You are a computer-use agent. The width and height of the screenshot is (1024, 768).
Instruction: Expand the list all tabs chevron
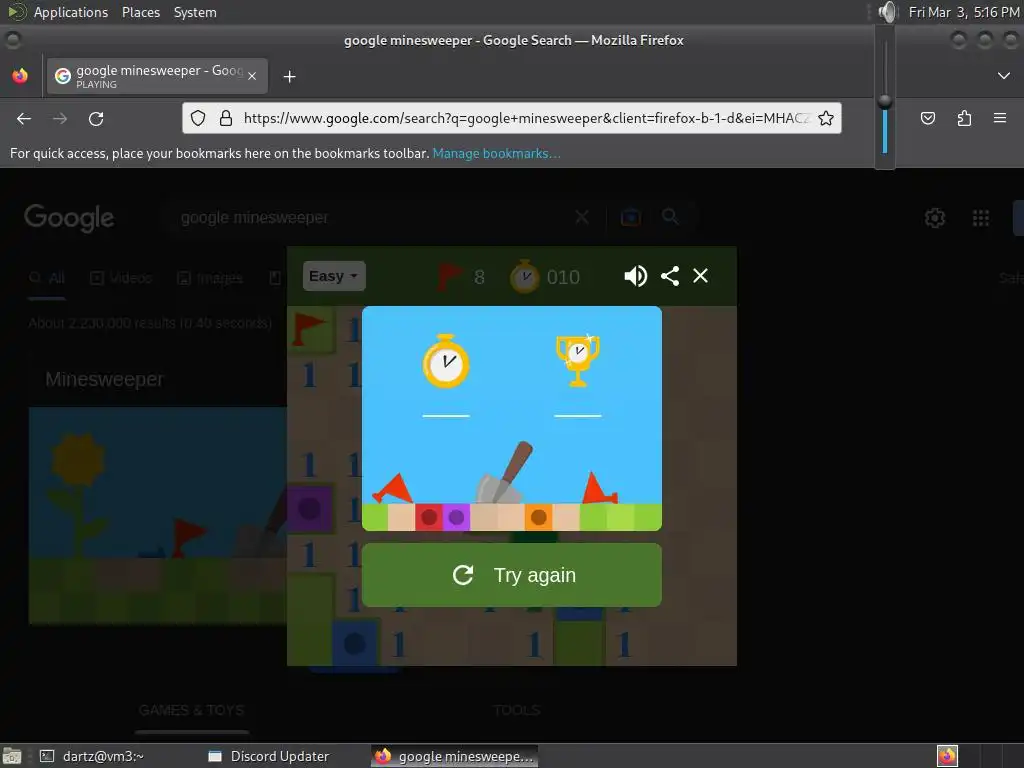pyautogui.click(x=1004, y=76)
